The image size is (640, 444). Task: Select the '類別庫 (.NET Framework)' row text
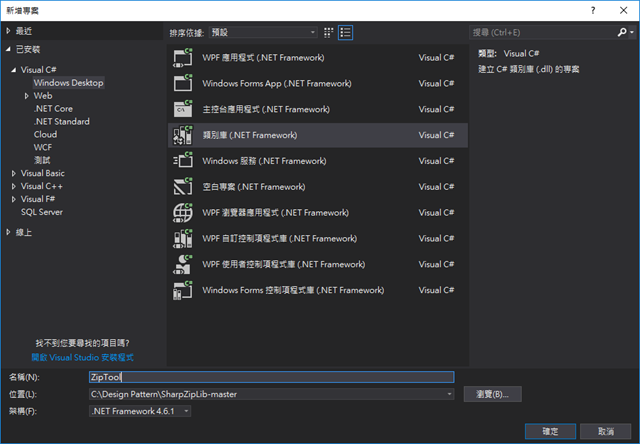(x=250, y=135)
